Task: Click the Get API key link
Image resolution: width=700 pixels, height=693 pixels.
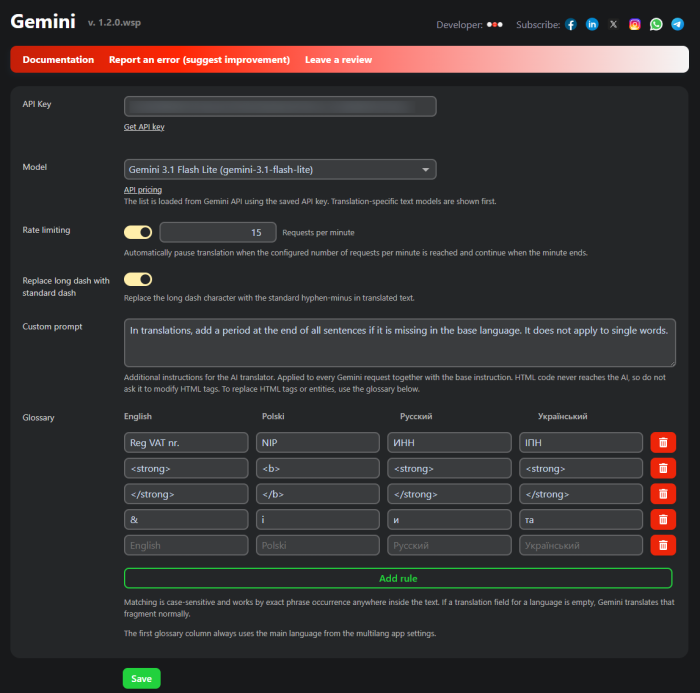Action: point(144,127)
